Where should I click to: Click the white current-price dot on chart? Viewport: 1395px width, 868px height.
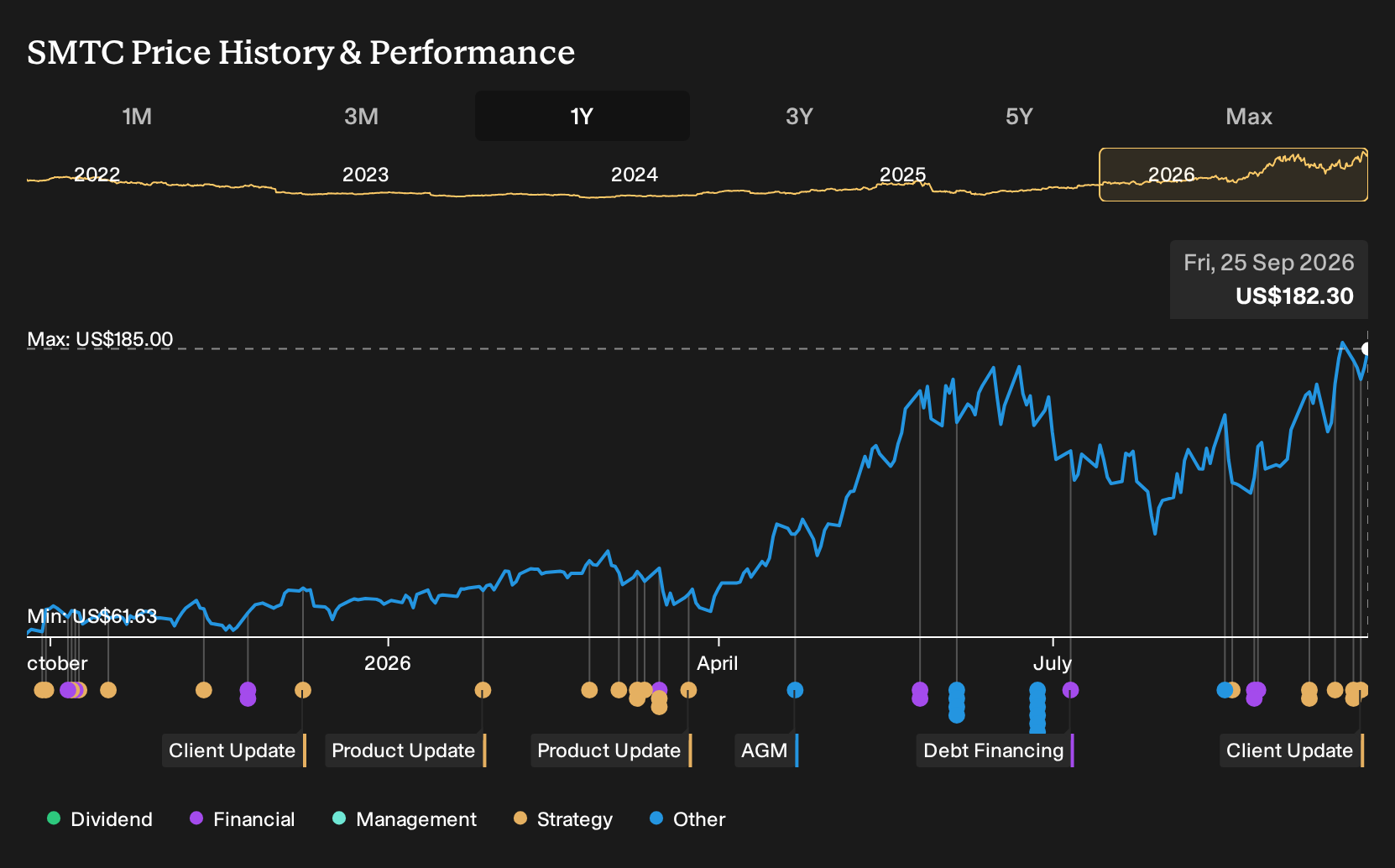pyautogui.click(x=1366, y=349)
